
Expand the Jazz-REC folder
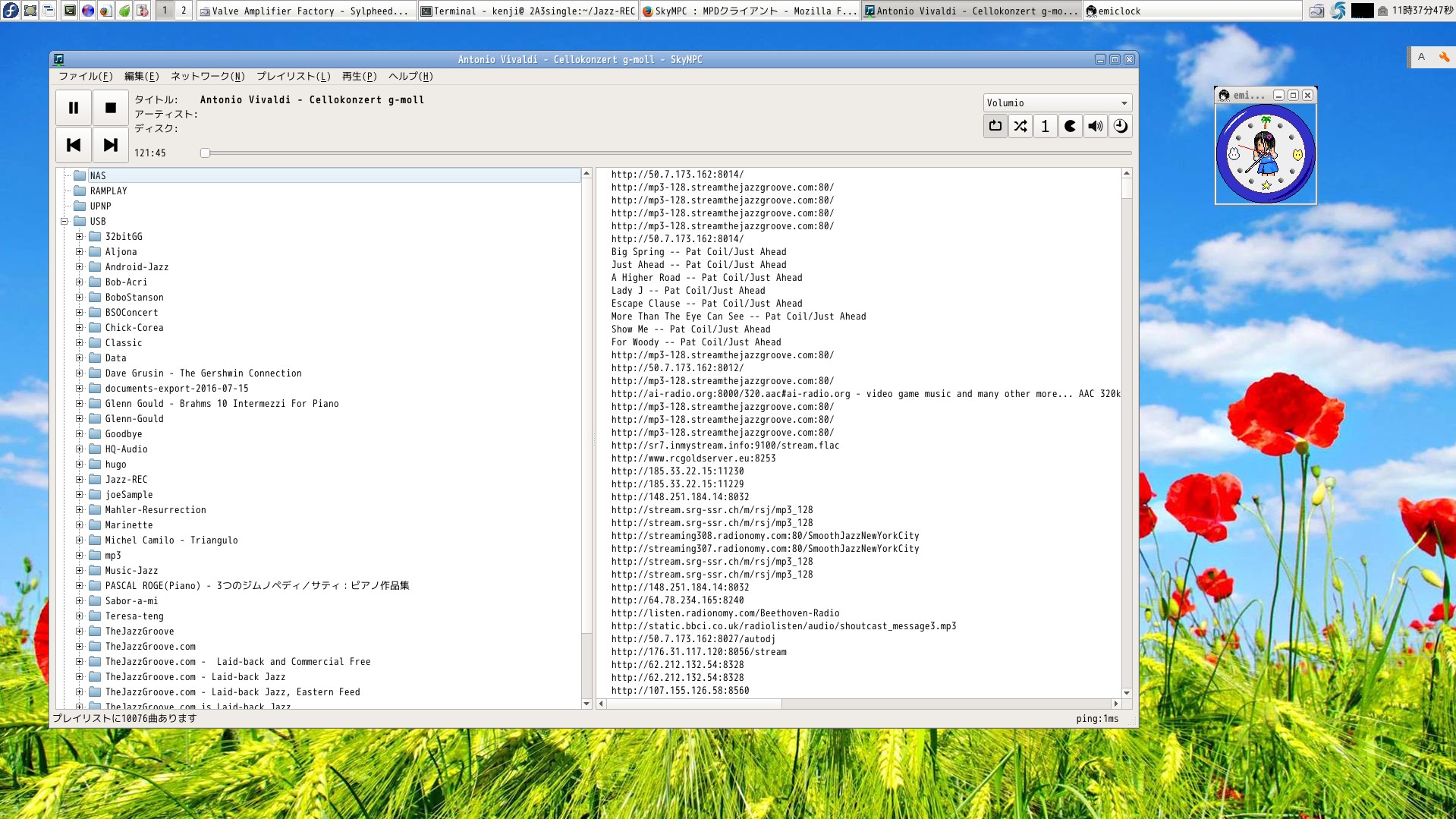click(79, 479)
